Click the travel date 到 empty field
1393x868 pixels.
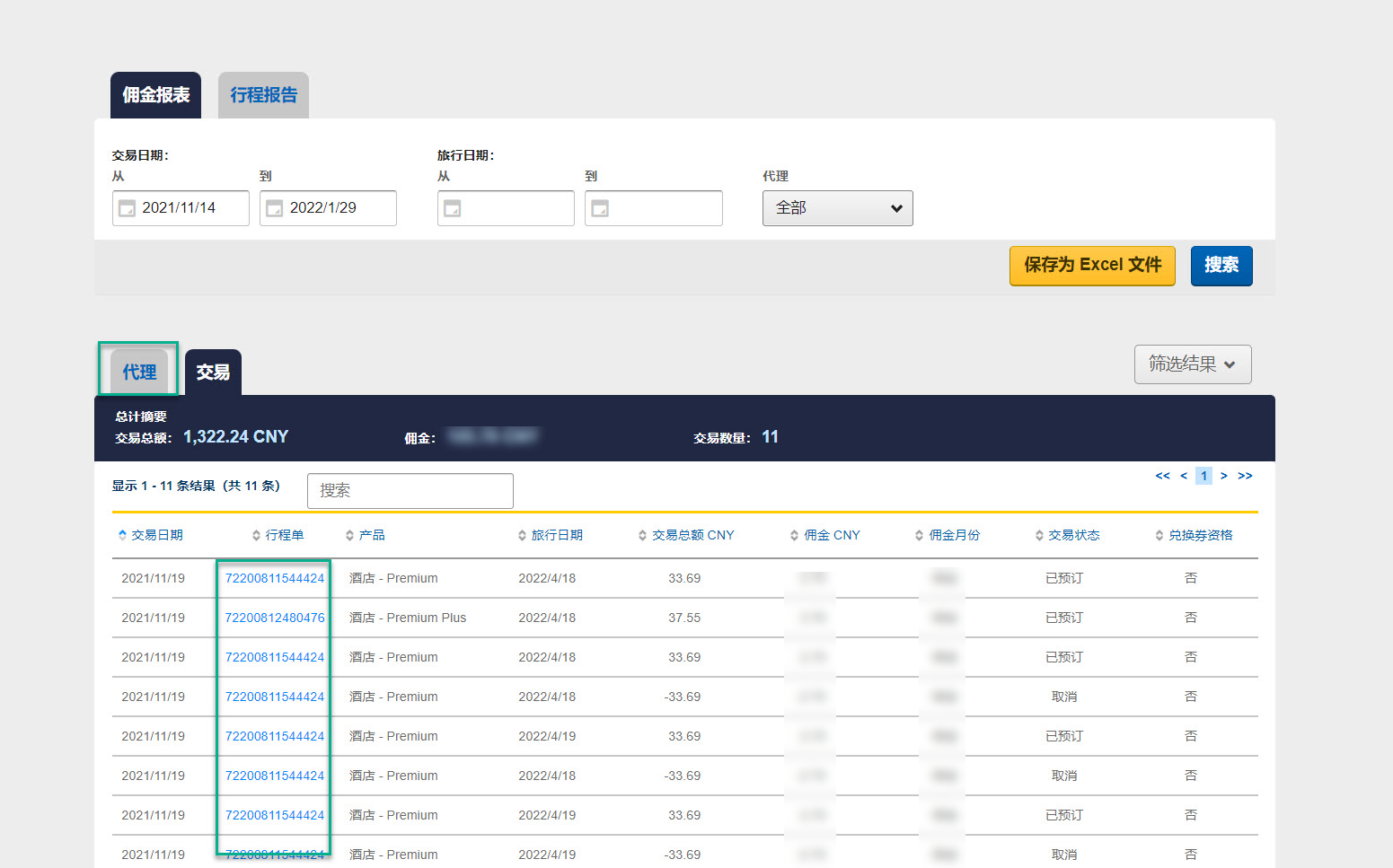(x=654, y=208)
